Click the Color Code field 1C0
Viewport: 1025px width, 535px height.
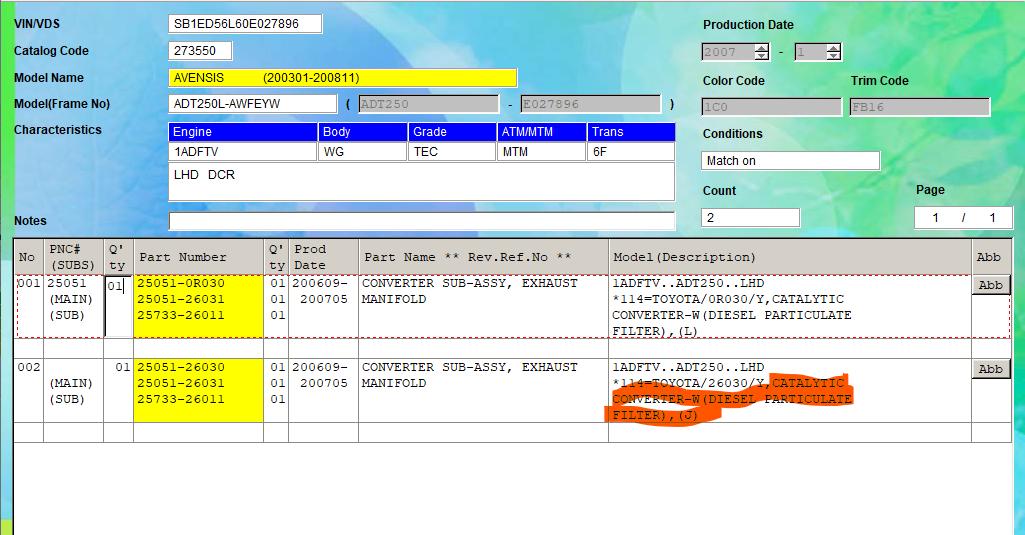pyautogui.click(x=771, y=107)
